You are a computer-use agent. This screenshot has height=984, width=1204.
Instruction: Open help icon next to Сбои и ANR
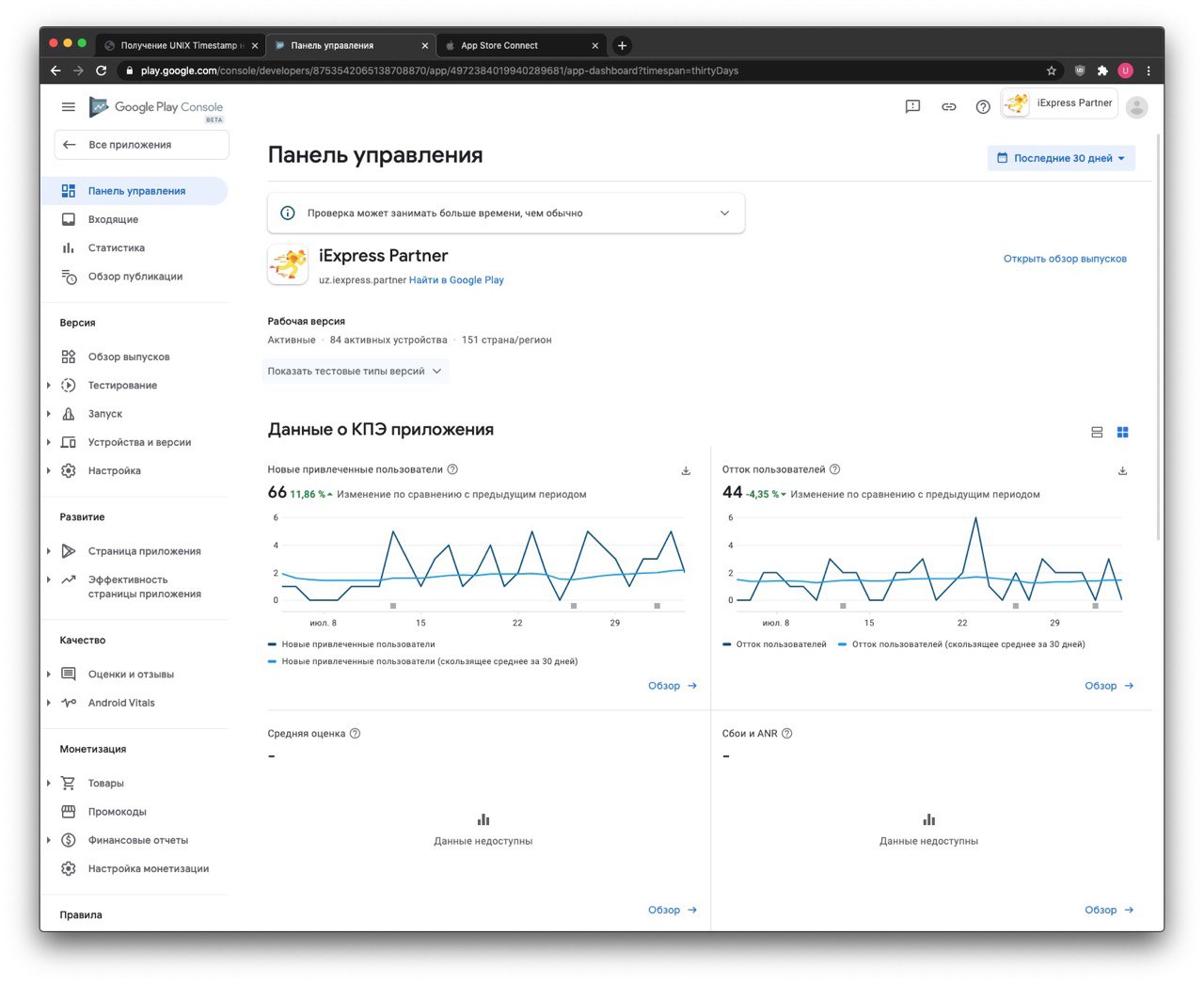[787, 734]
